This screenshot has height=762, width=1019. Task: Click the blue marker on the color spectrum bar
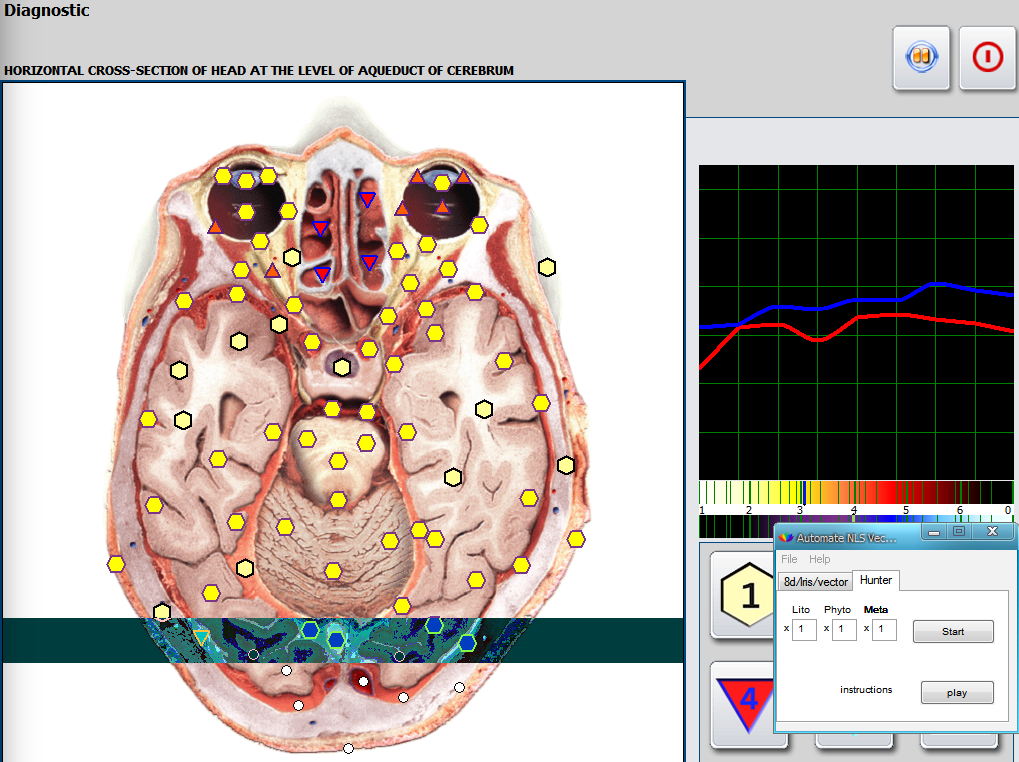(x=804, y=492)
